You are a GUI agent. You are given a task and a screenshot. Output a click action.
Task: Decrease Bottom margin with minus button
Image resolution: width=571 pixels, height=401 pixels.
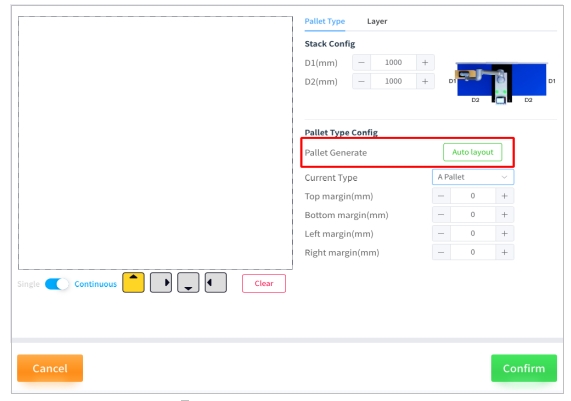coord(441,215)
